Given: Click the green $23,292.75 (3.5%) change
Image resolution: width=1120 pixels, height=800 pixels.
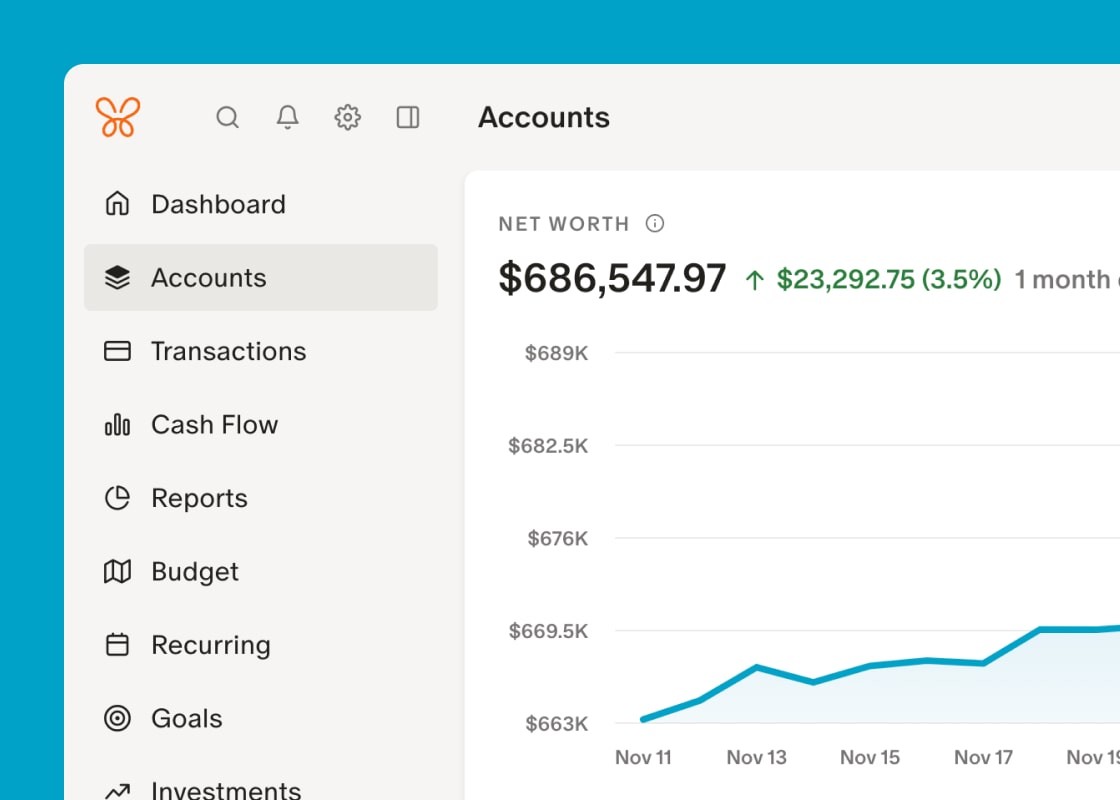Looking at the screenshot, I should tap(889, 279).
